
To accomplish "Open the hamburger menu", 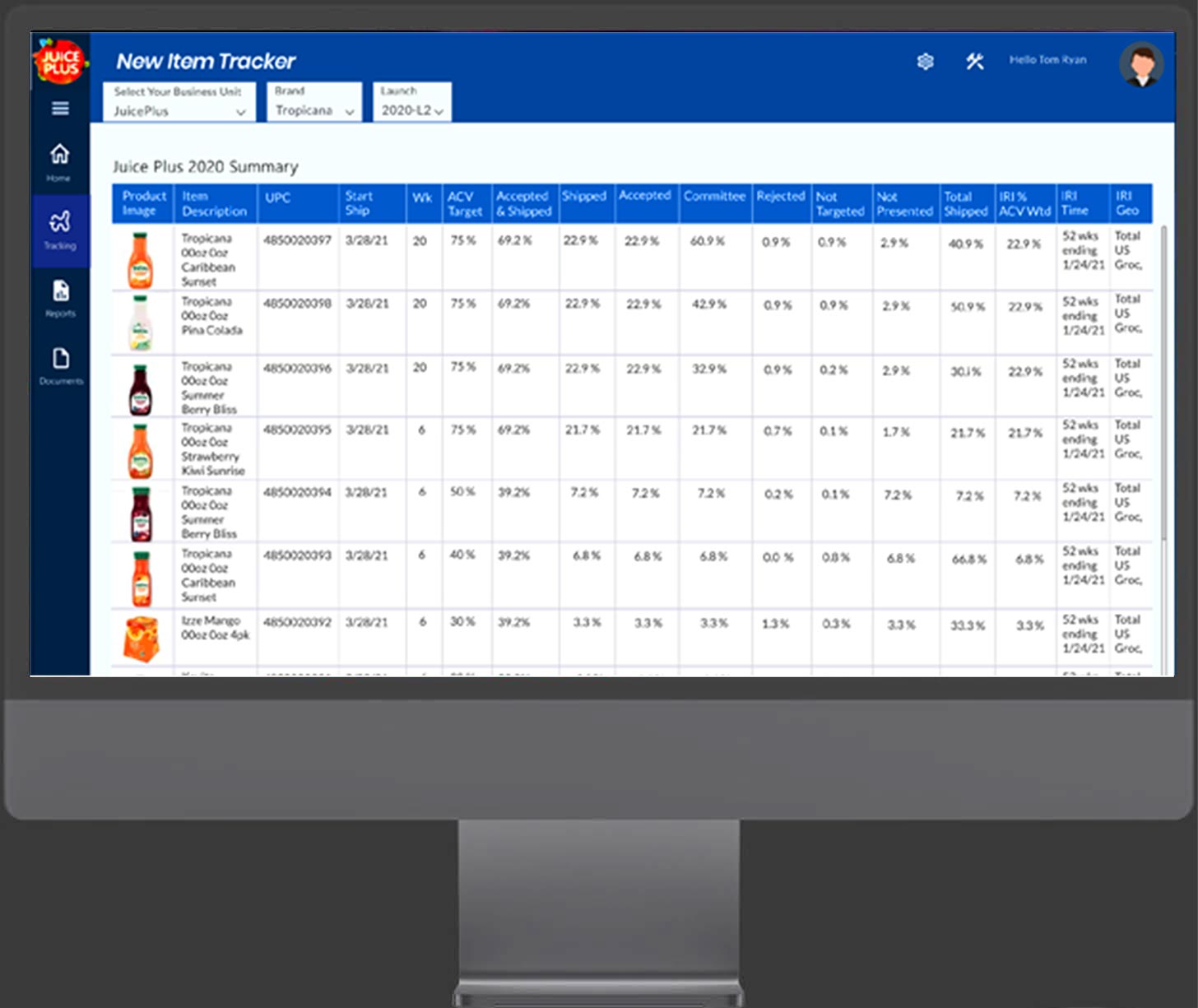I will 60,108.
